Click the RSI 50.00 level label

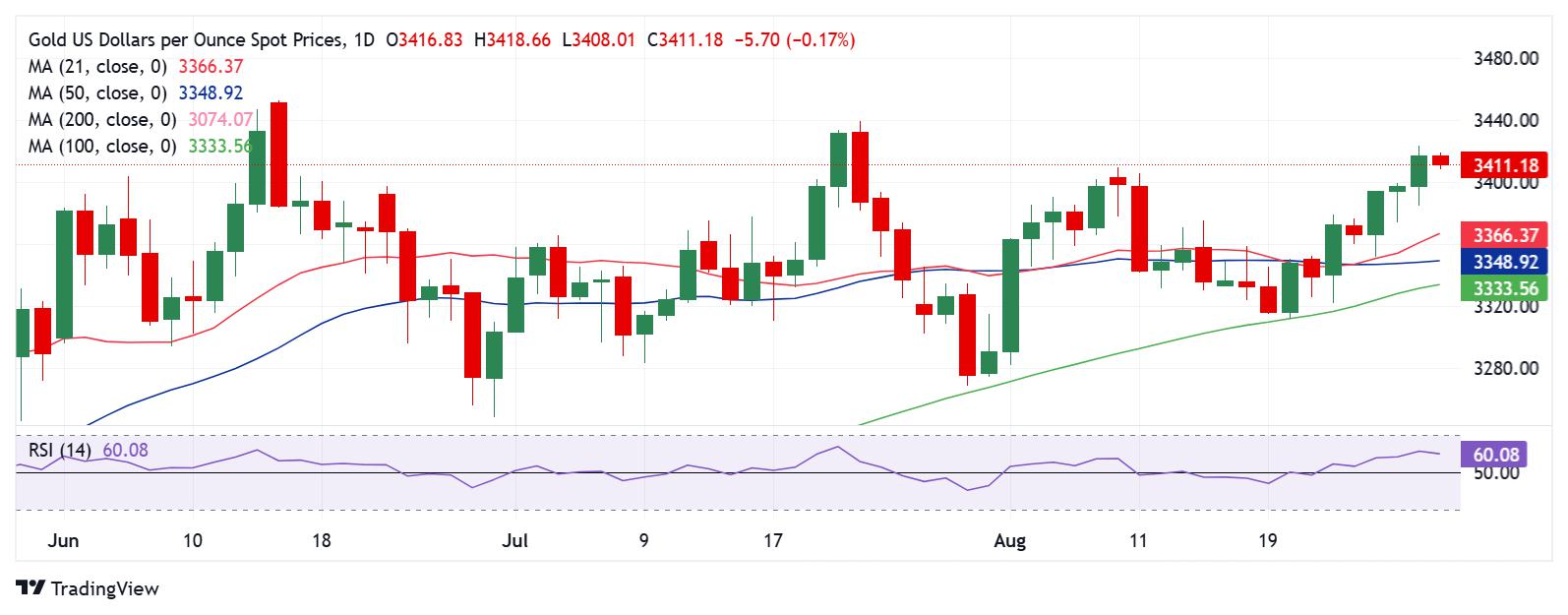pos(1494,473)
